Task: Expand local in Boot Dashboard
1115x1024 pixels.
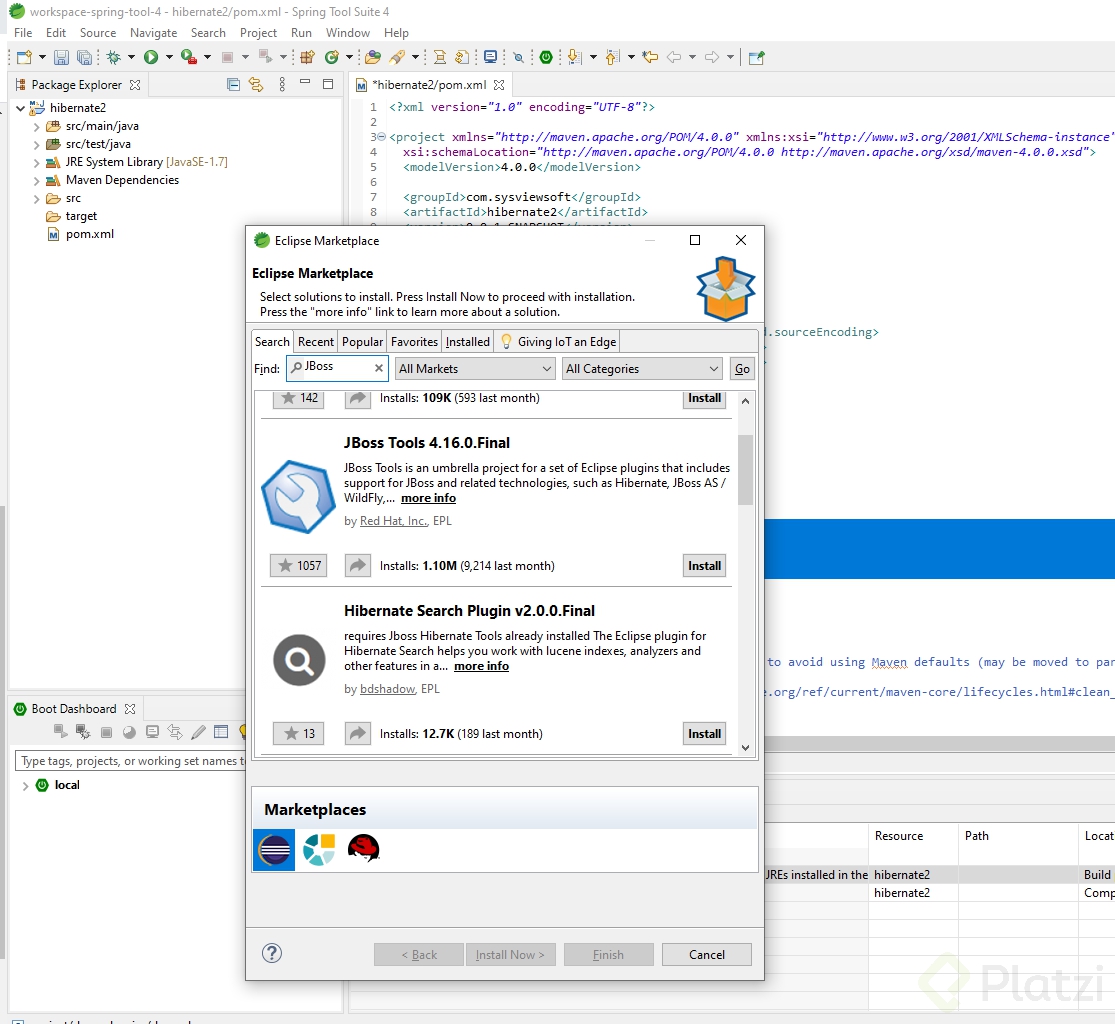Action: tap(26, 786)
